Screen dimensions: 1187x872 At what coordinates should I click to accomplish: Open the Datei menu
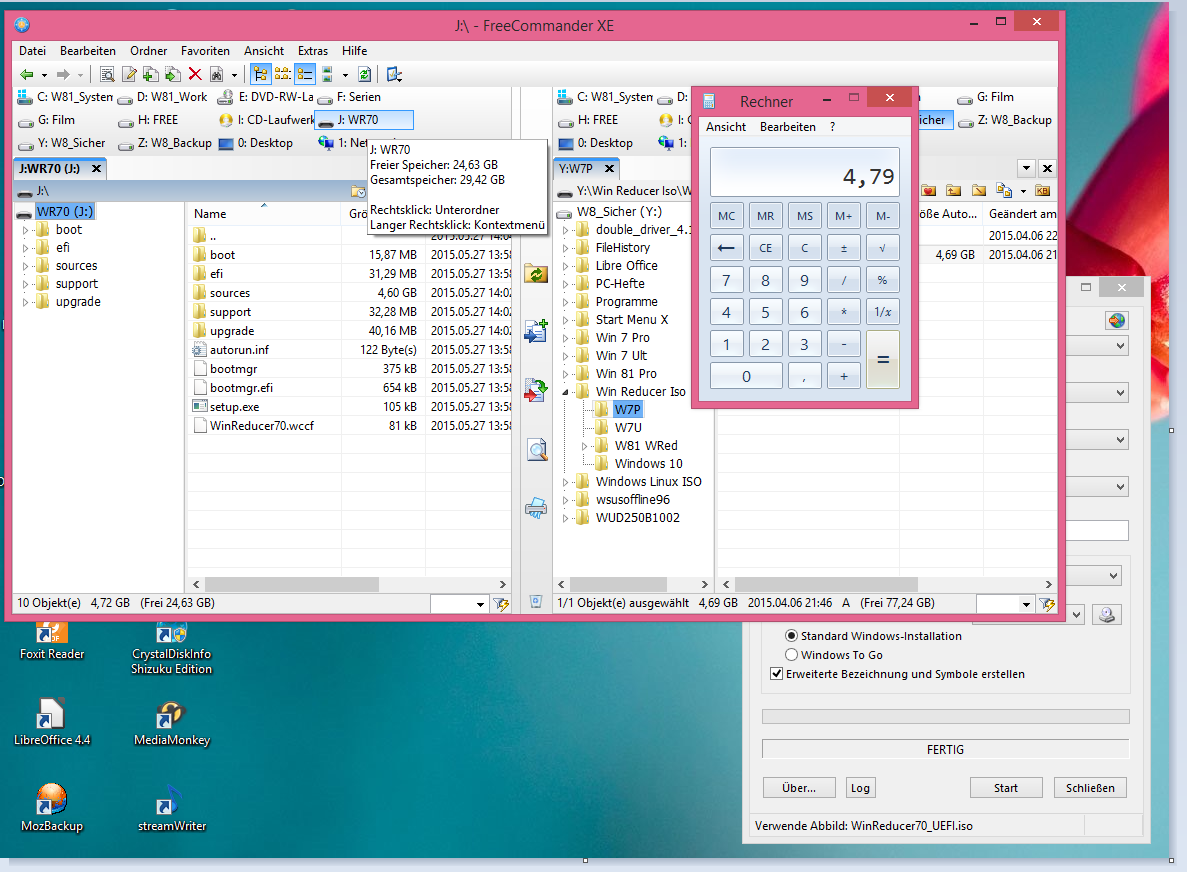coord(33,51)
